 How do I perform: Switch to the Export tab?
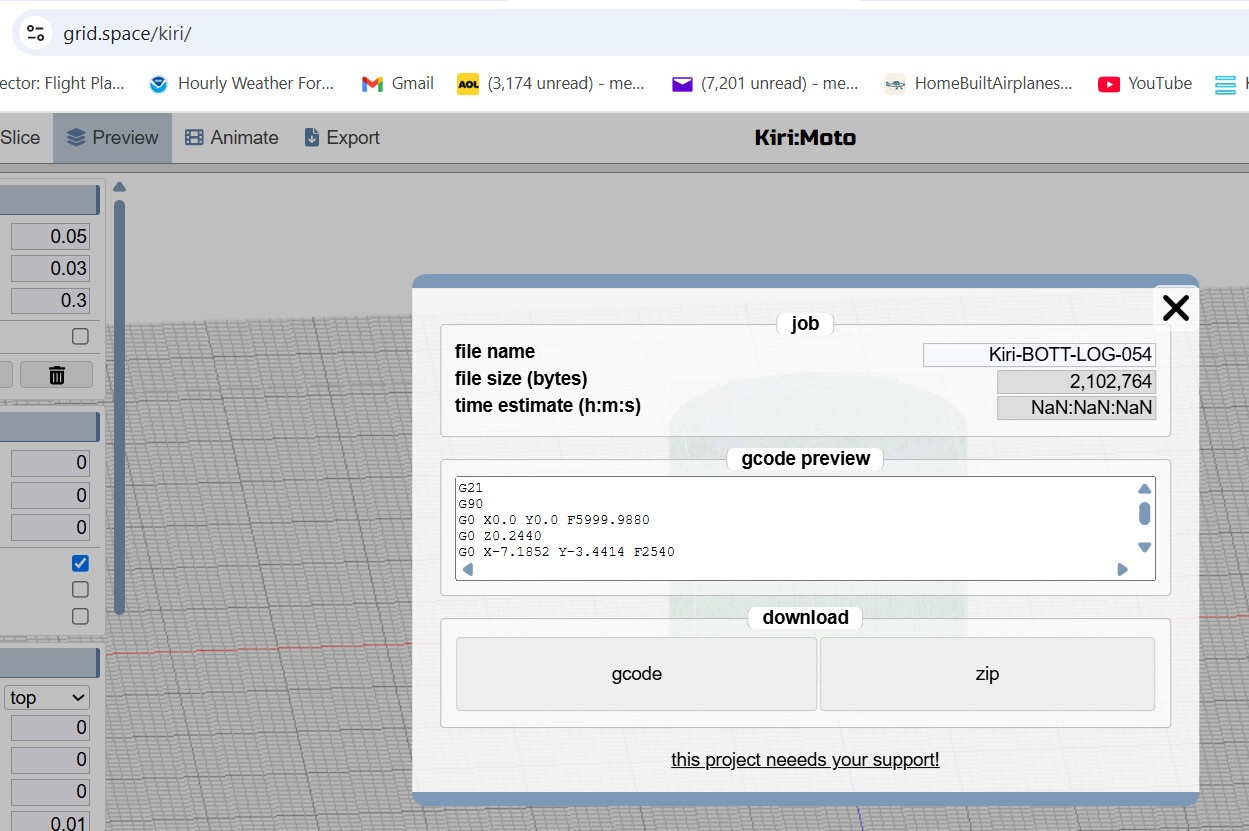pos(342,138)
